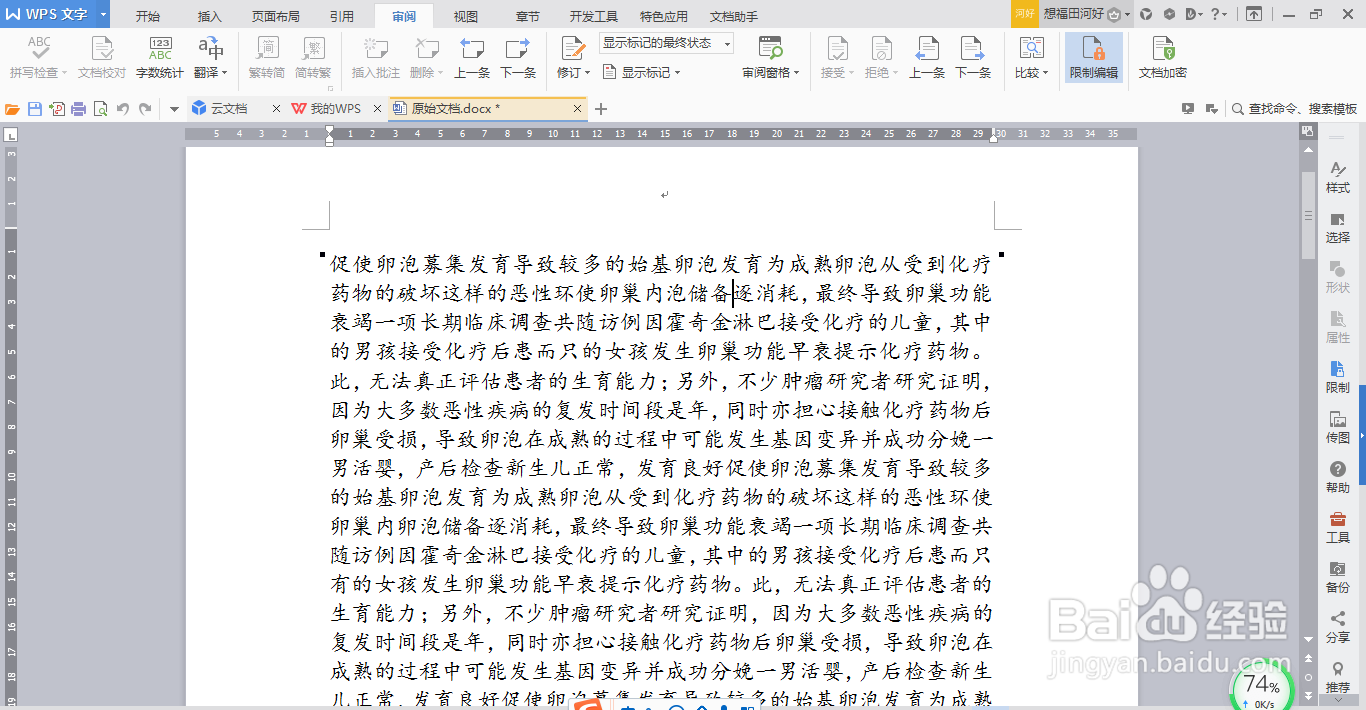Open the WPS 文字 application menu arrow

tap(103, 14)
